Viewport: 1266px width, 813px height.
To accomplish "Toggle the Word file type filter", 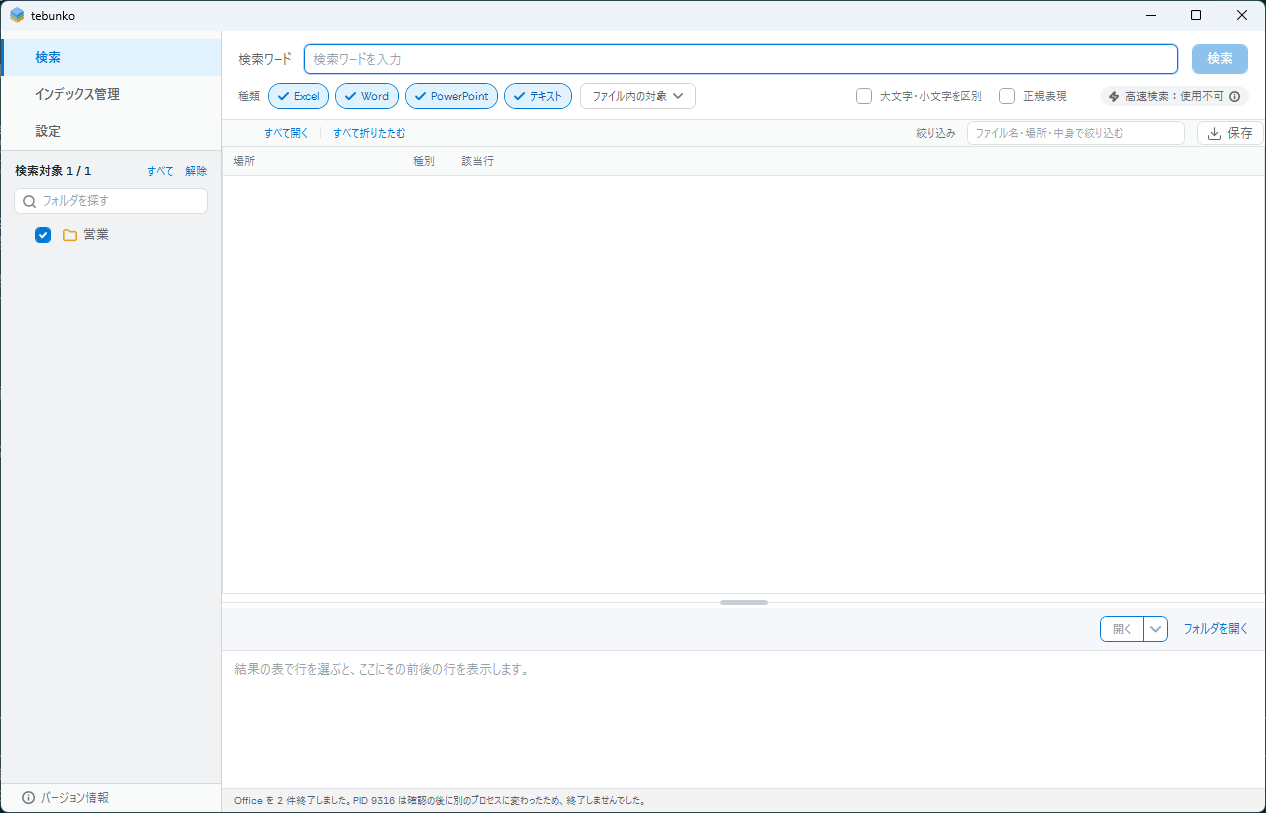I will click(367, 96).
